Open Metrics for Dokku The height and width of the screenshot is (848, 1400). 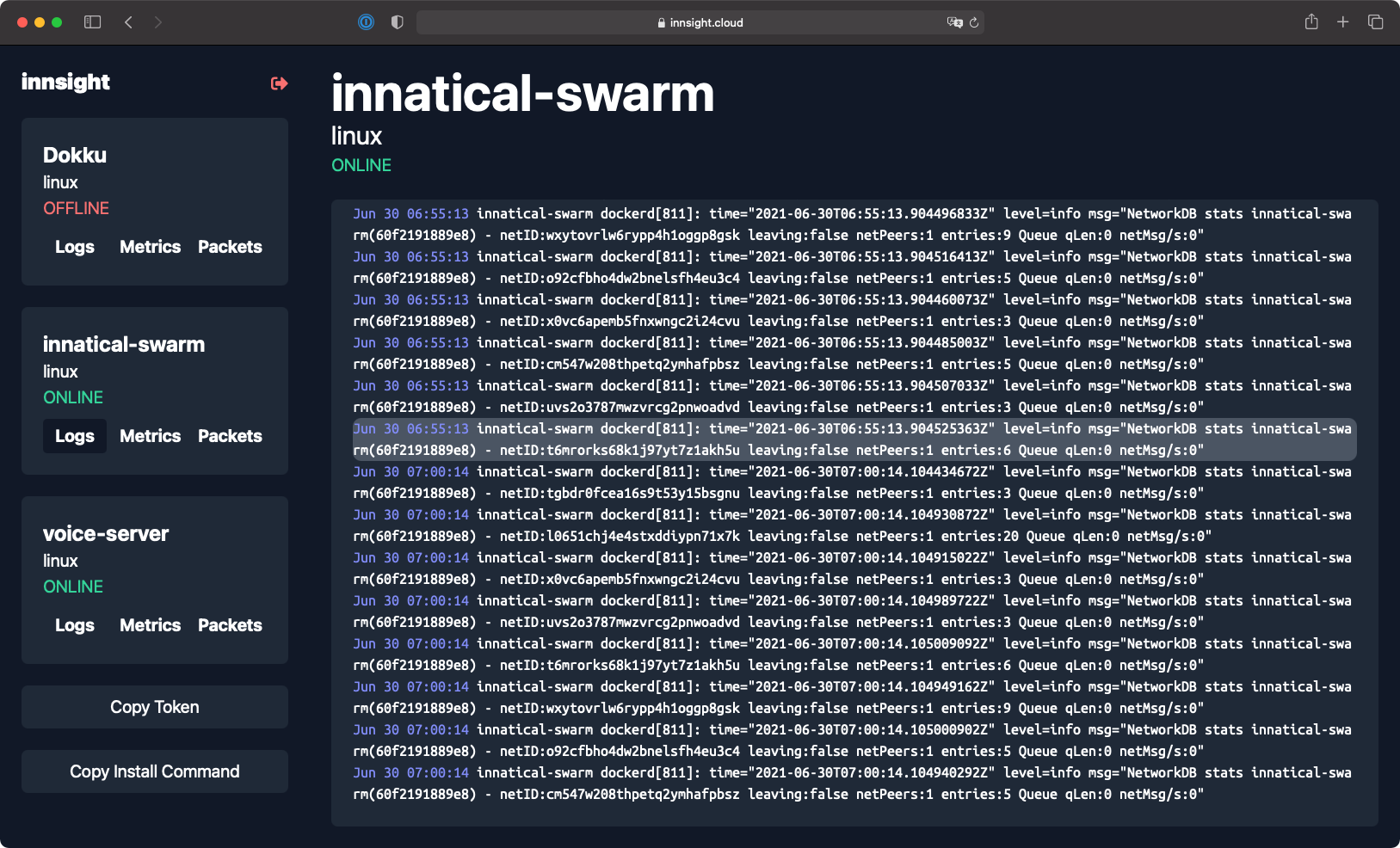coord(151,247)
